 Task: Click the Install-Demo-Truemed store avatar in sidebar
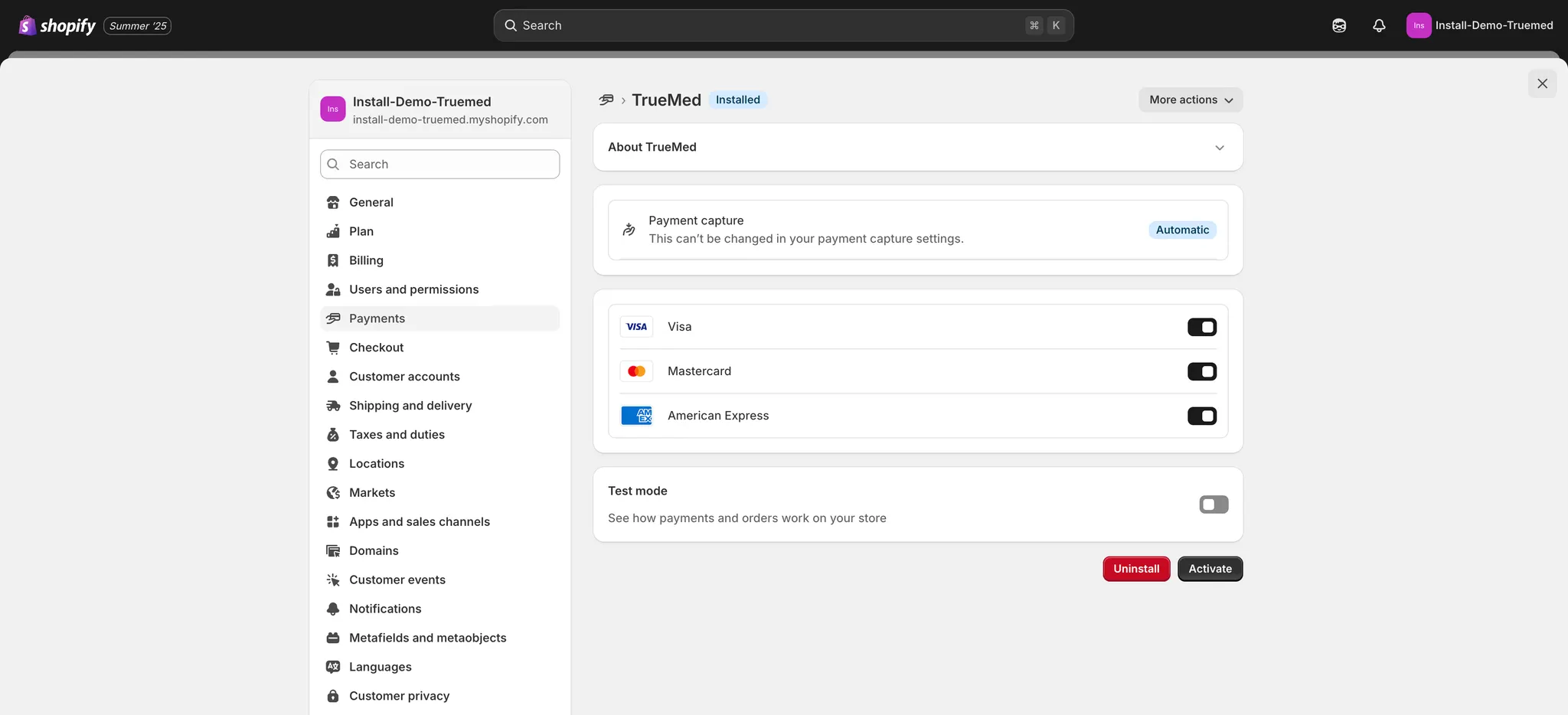click(x=333, y=109)
